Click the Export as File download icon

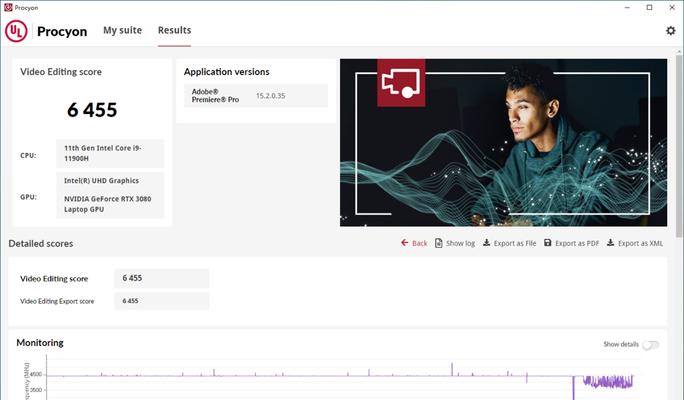click(x=486, y=243)
